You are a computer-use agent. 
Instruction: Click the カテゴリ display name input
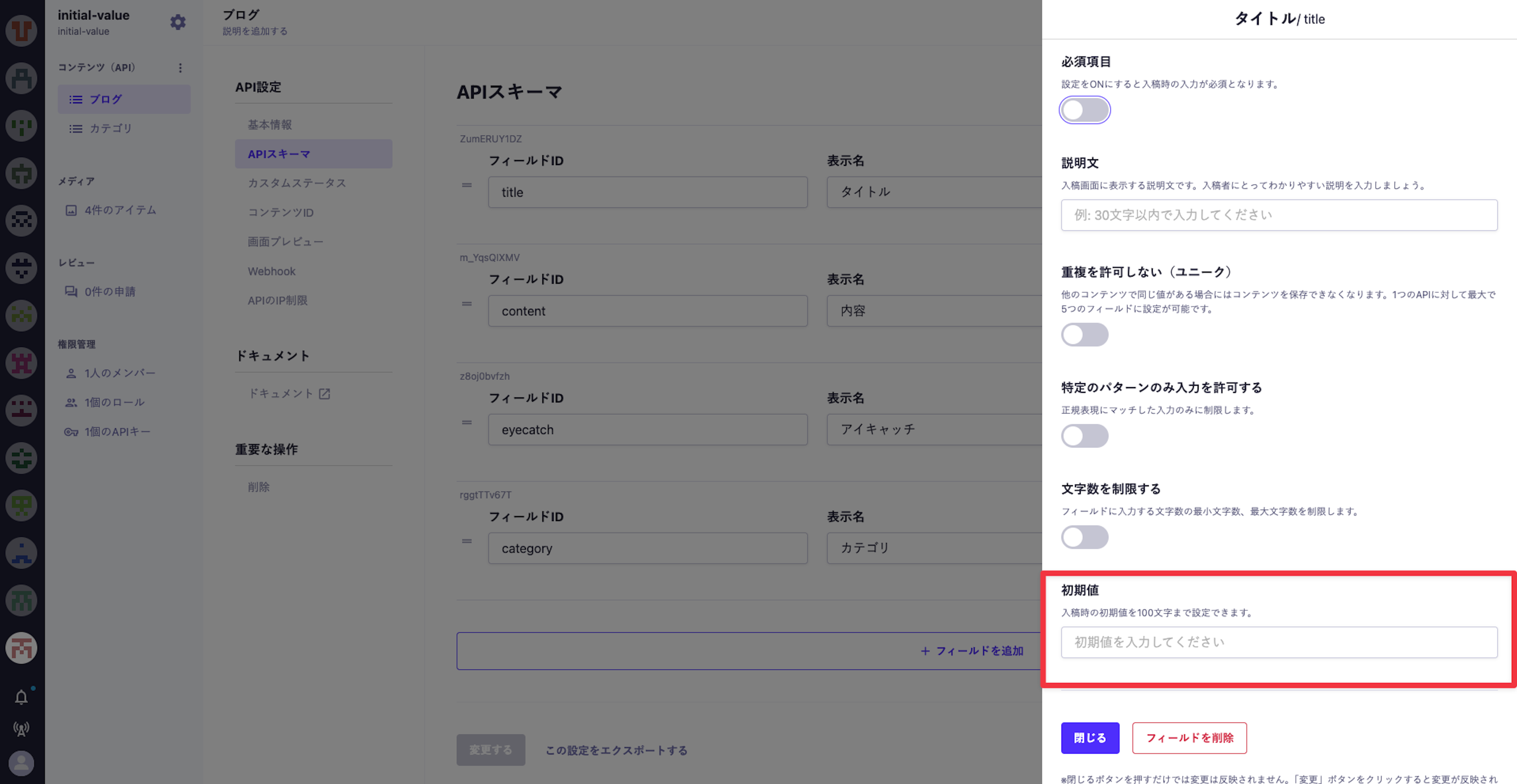coord(935,549)
